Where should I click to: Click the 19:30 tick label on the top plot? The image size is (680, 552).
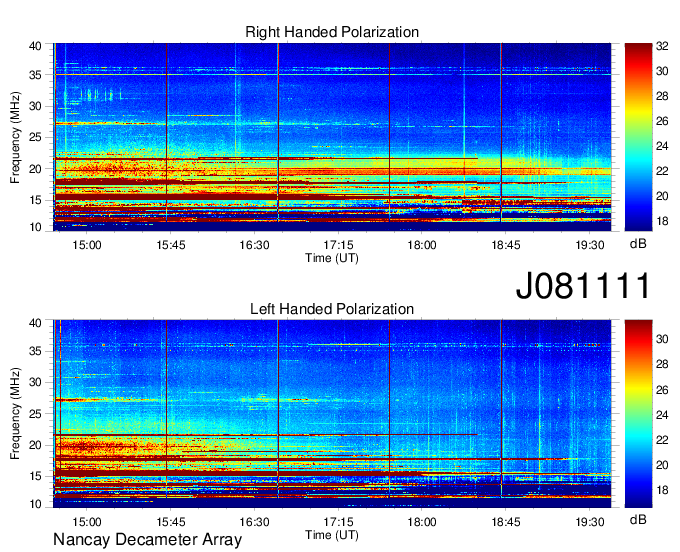tap(590, 245)
